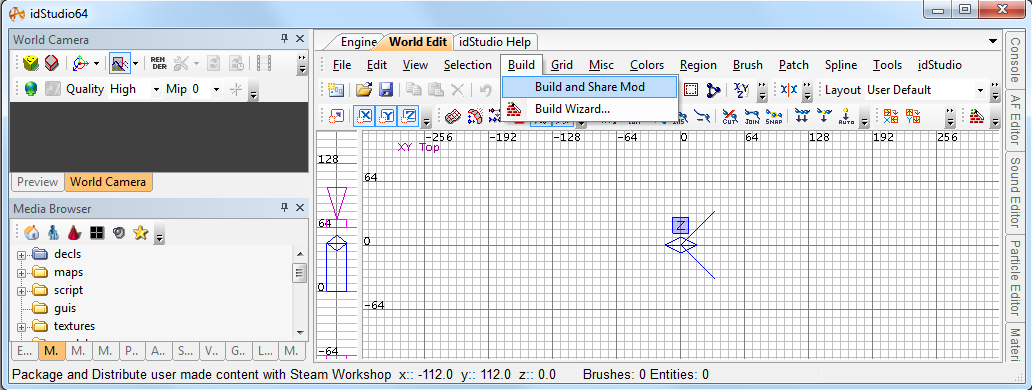Click the blue figure icon in Media Browser
Image resolution: width=1032 pixels, height=390 pixels.
tap(53, 232)
